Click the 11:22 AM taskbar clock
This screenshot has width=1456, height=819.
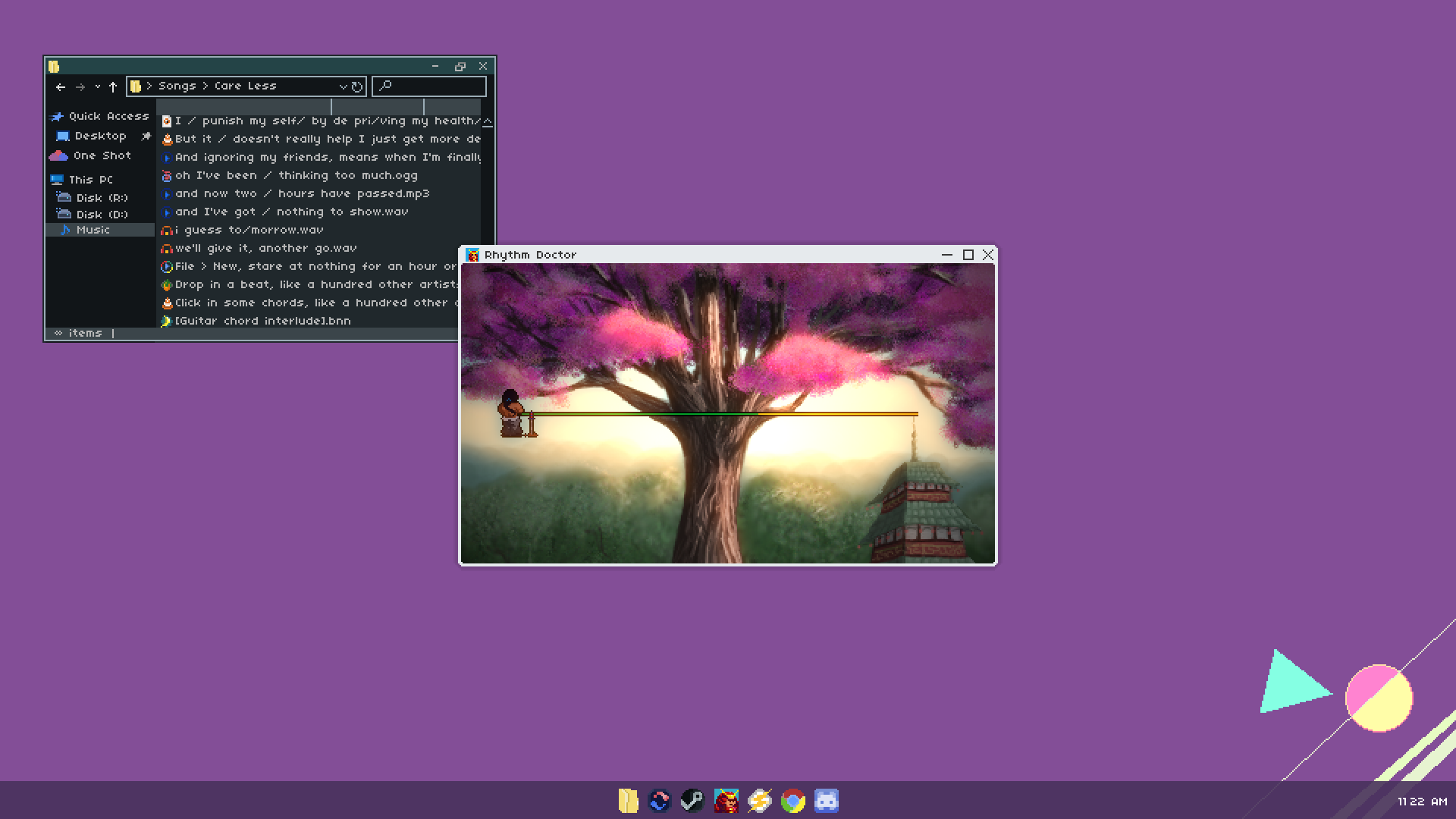point(1423,802)
